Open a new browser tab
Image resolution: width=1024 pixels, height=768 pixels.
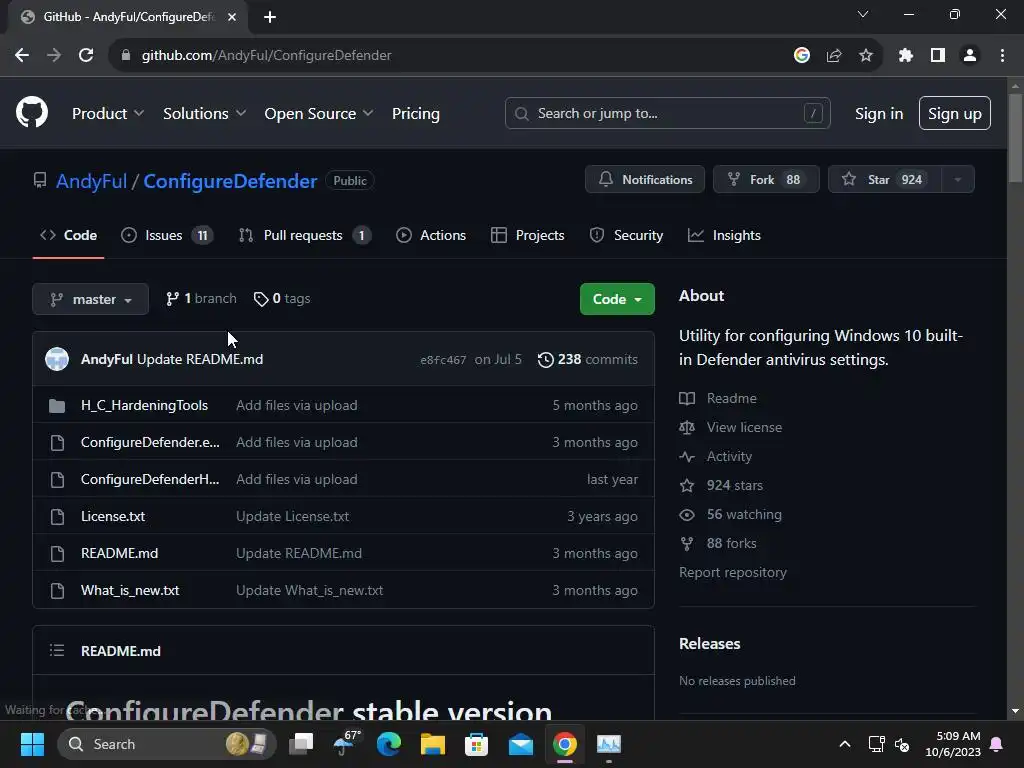(270, 17)
